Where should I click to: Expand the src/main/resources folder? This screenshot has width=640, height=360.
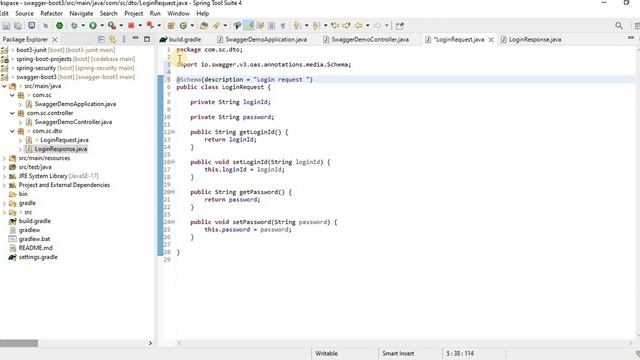click(4, 158)
